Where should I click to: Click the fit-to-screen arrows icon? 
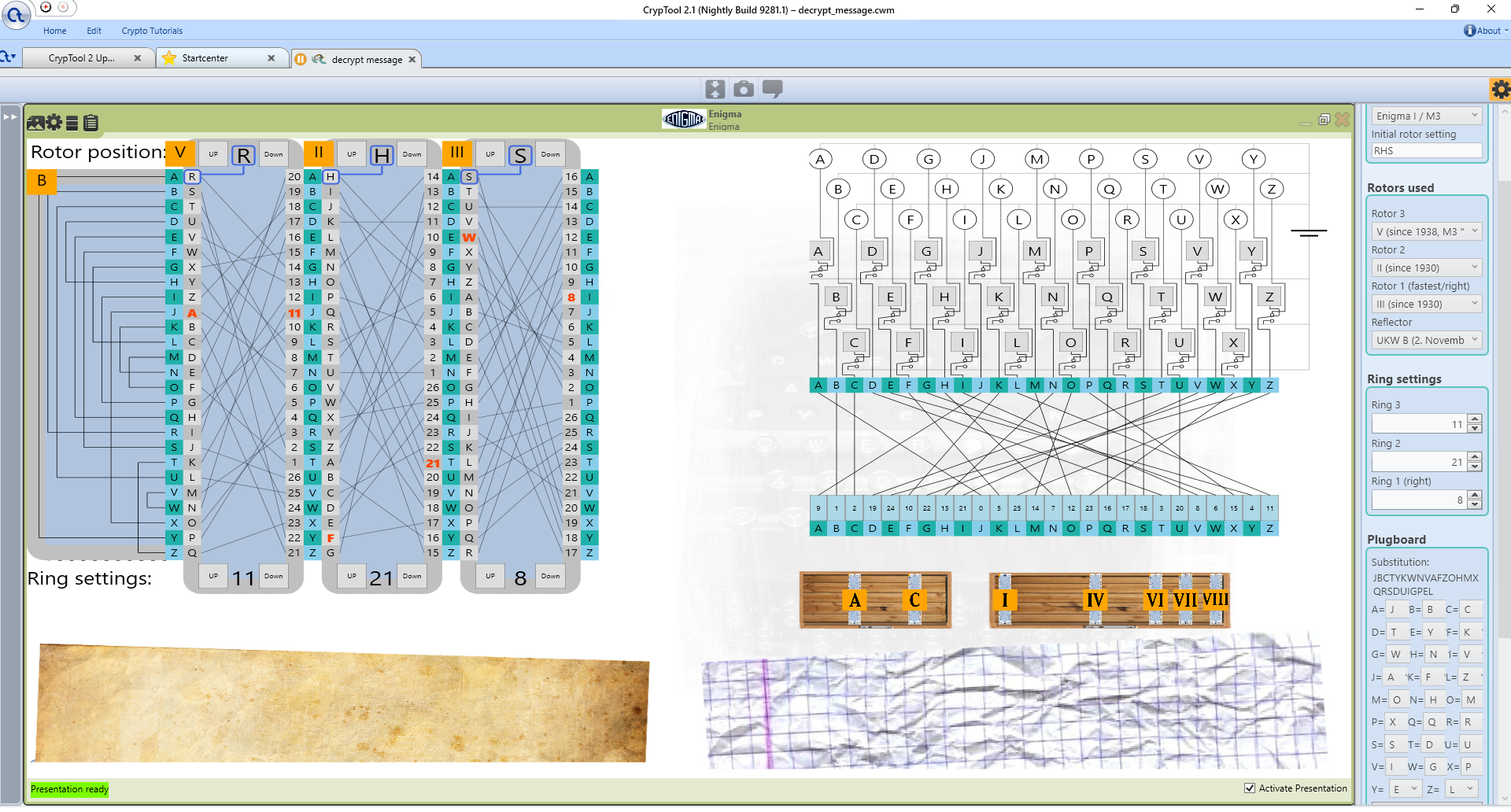(715, 89)
